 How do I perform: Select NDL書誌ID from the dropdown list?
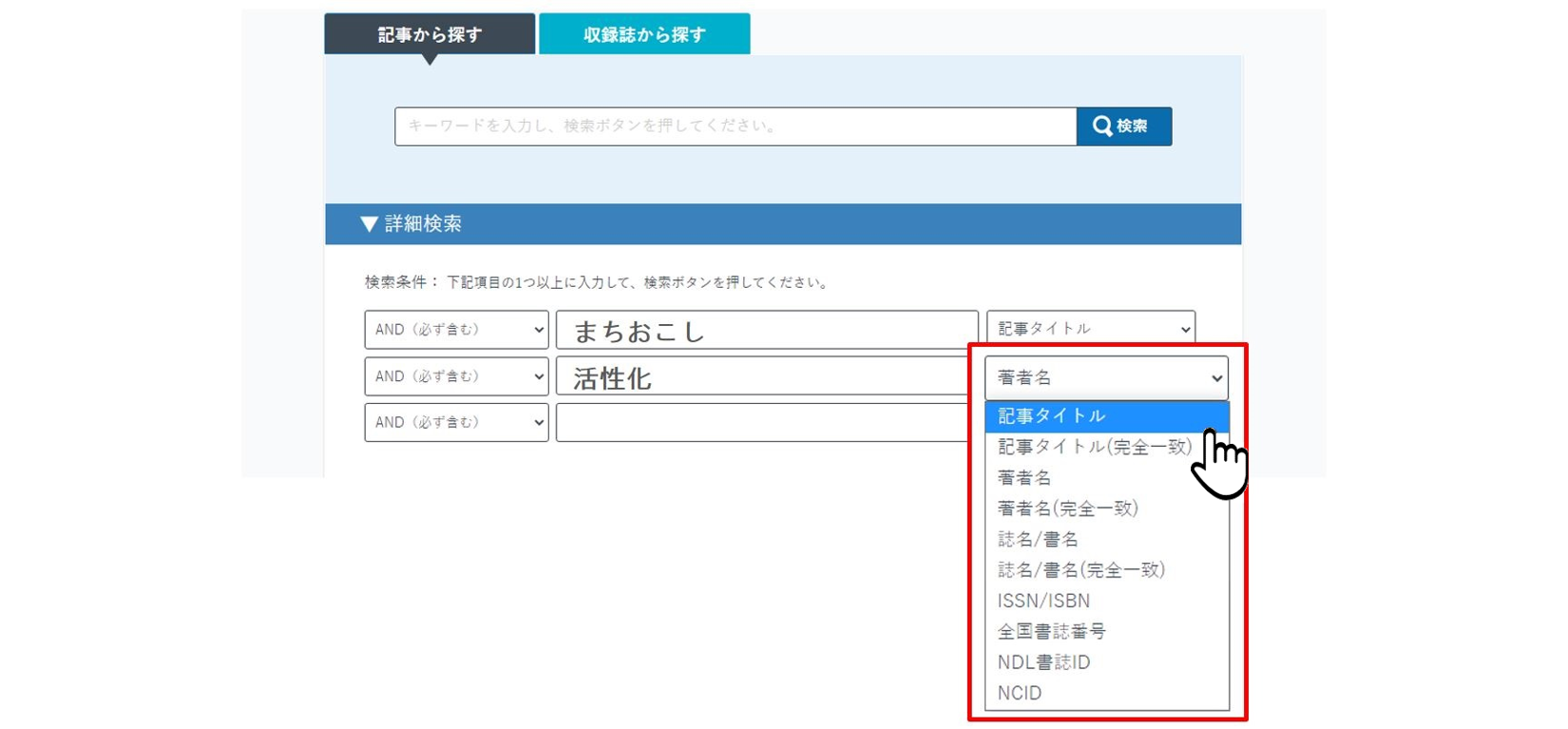point(1043,662)
